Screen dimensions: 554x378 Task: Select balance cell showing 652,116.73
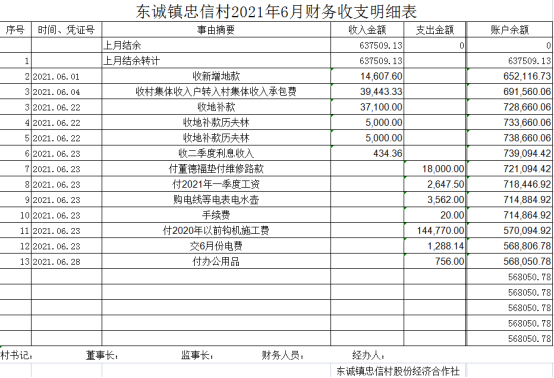[x=509, y=76]
